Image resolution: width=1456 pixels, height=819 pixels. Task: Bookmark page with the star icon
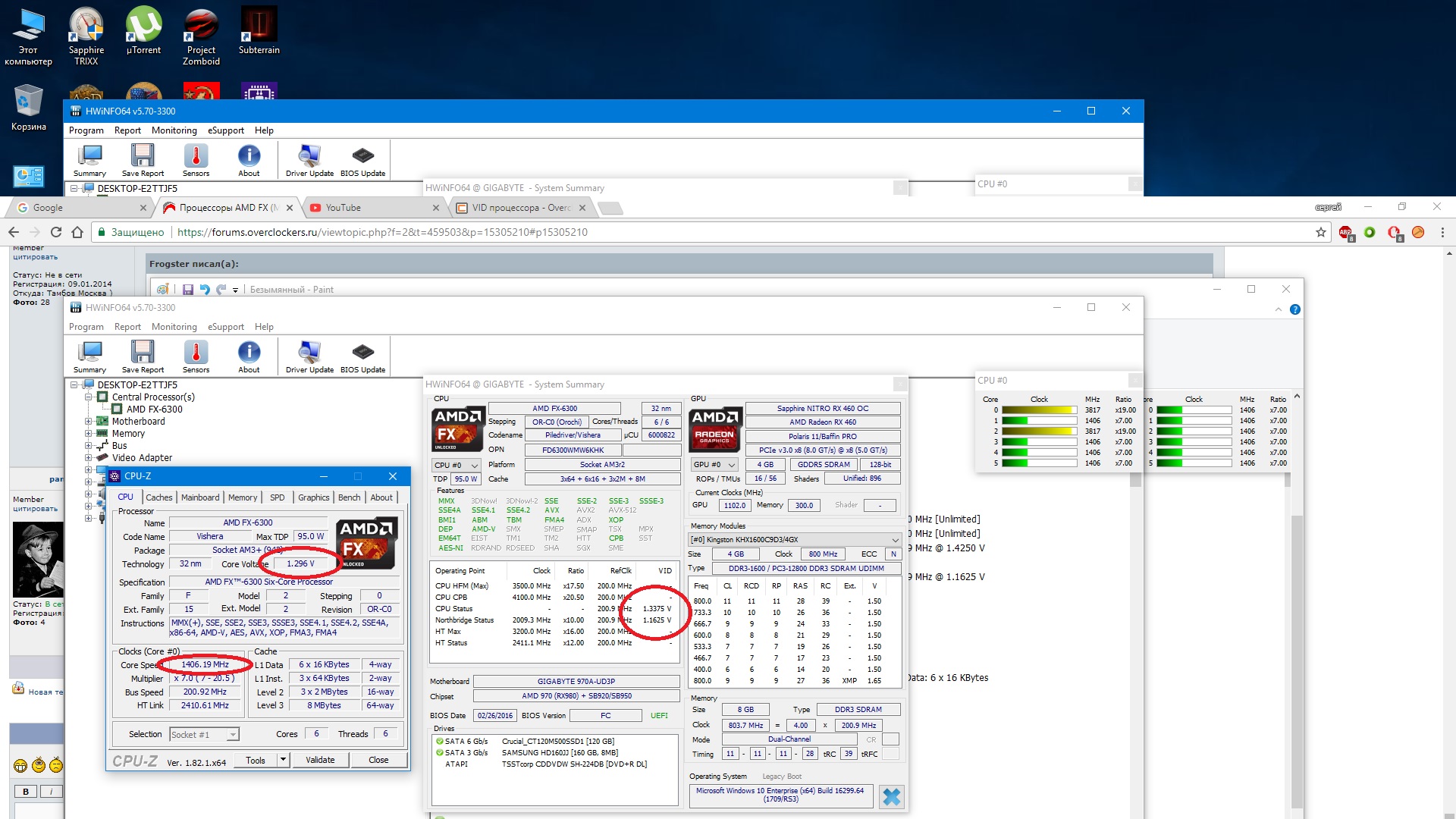point(1321,232)
